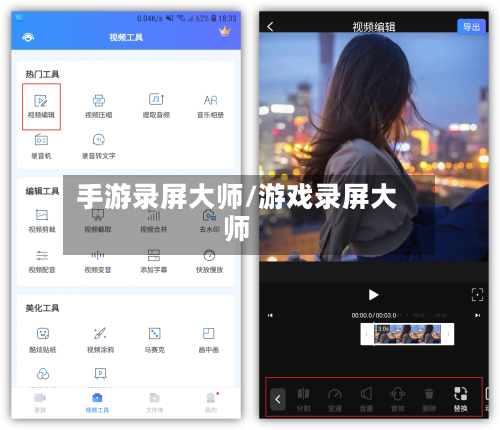Screen dimensions: 500x430
Task: Tap the 编辑工具 section heading
Action: pos(42,191)
